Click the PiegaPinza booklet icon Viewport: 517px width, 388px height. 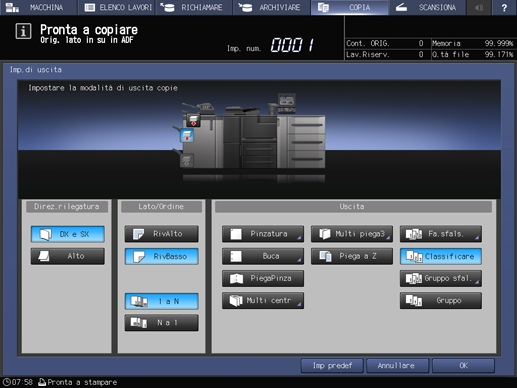click(236, 279)
